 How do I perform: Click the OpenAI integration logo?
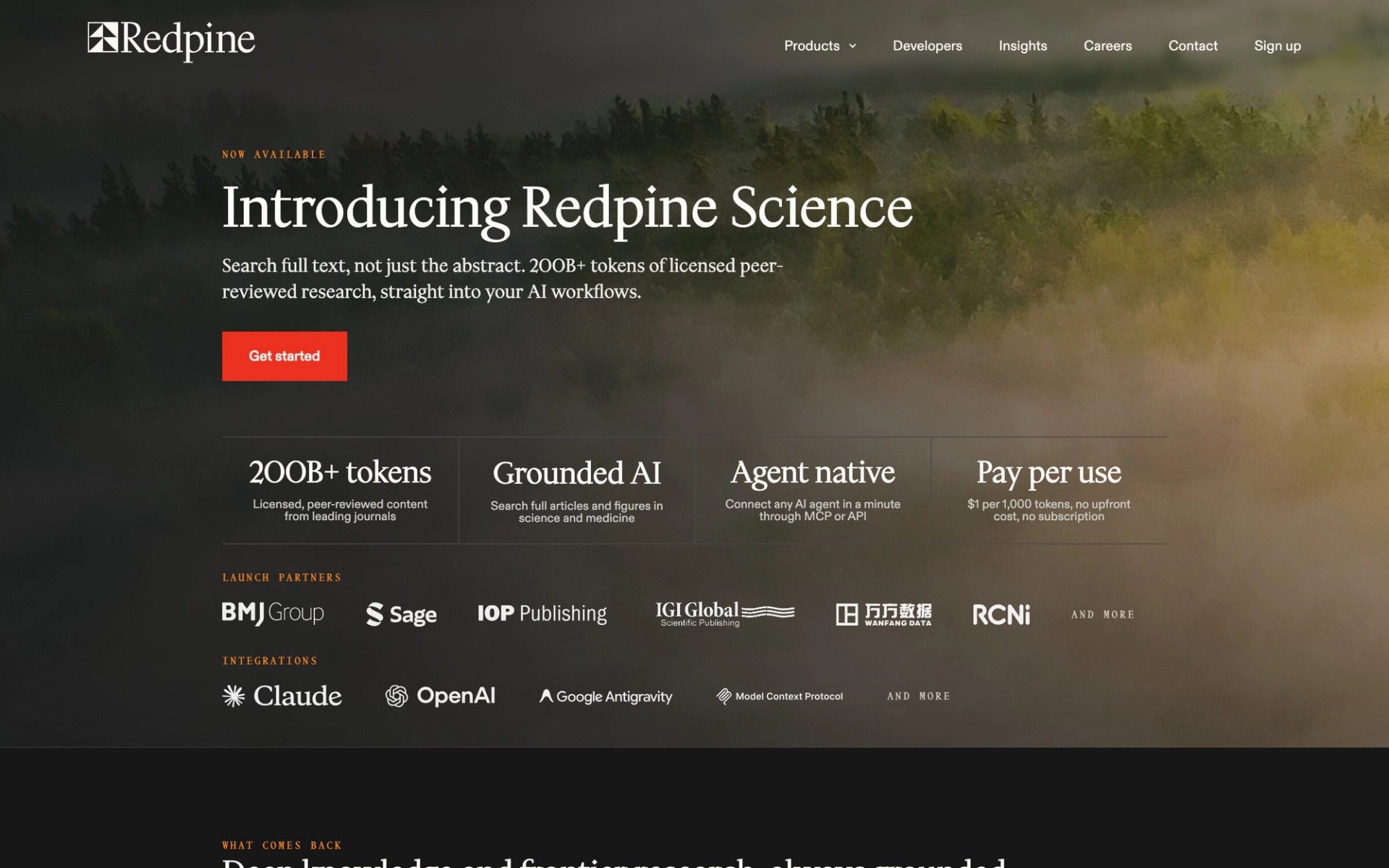(x=440, y=696)
